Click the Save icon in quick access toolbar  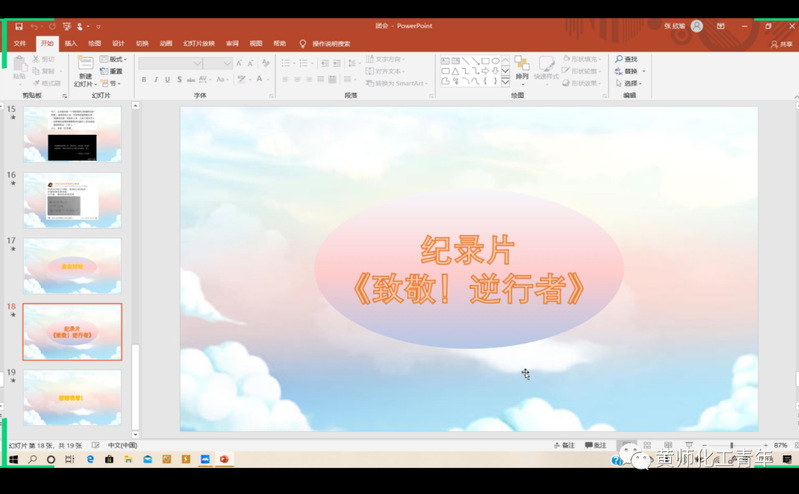point(18,27)
